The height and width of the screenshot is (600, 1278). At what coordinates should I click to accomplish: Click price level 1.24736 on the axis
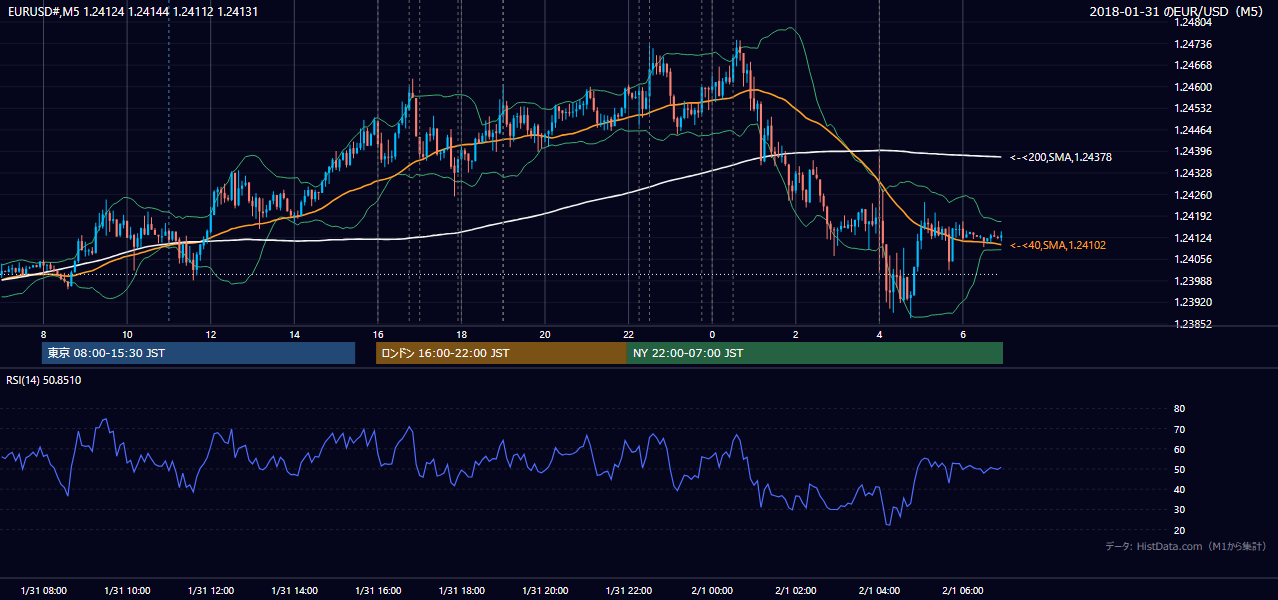tap(1193, 44)
